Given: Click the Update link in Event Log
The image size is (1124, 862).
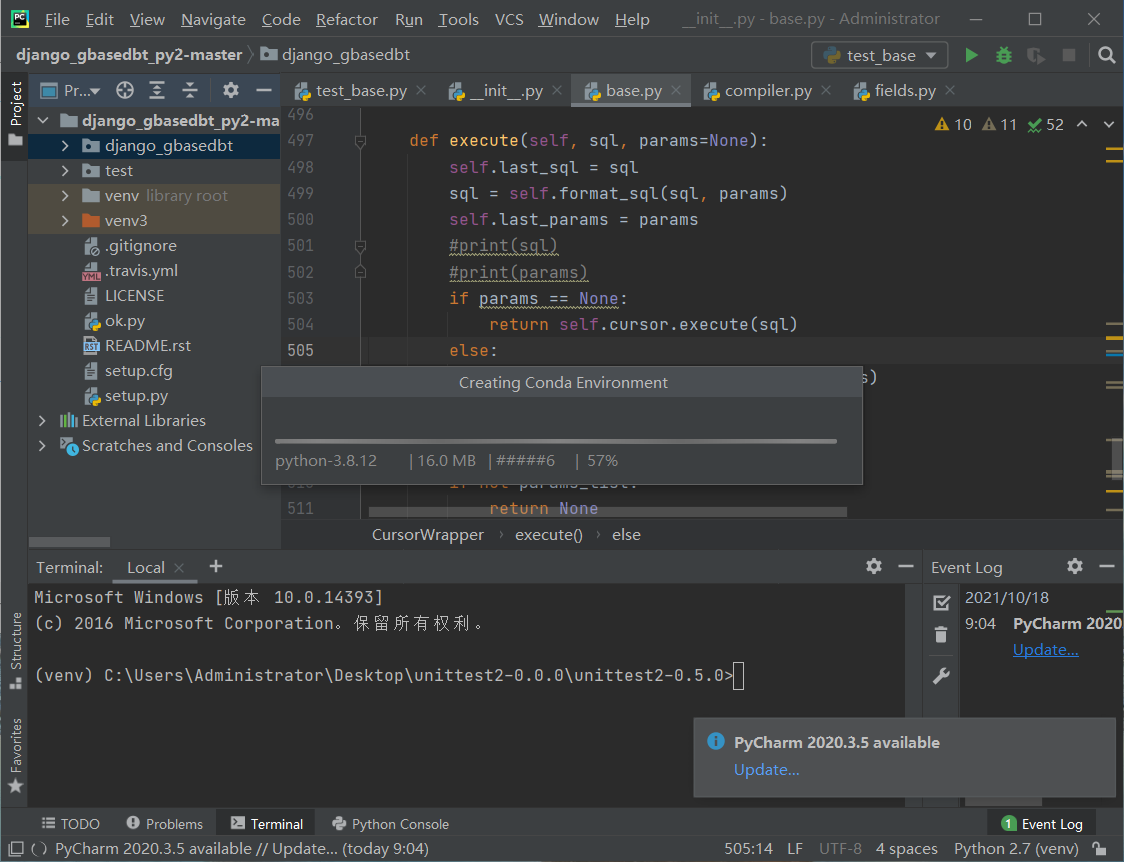Looking at the screenshot, I should tap(1044, 649).
